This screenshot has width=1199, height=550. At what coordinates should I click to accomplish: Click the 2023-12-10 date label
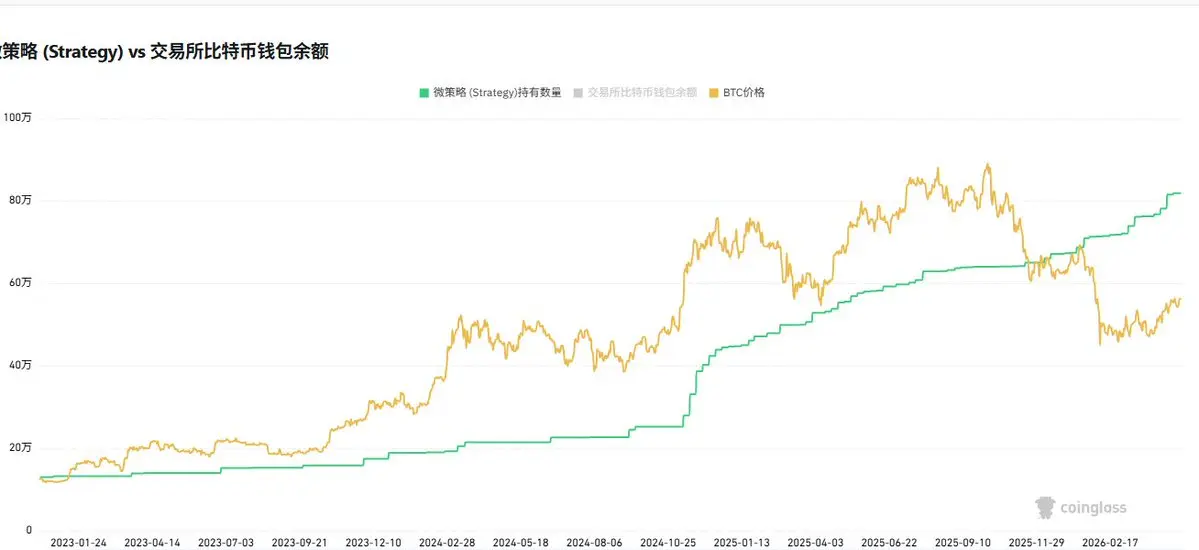pos(373,542)
